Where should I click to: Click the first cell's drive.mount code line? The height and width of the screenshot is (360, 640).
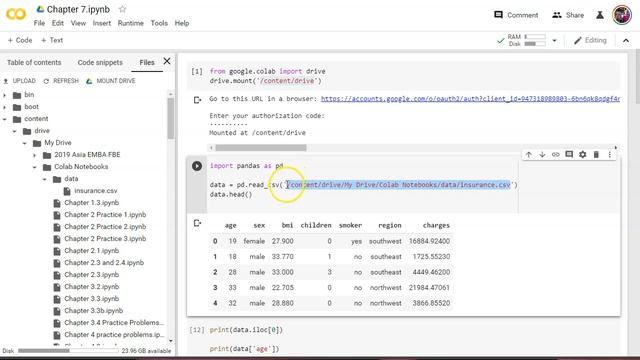(x=266, y=81)
